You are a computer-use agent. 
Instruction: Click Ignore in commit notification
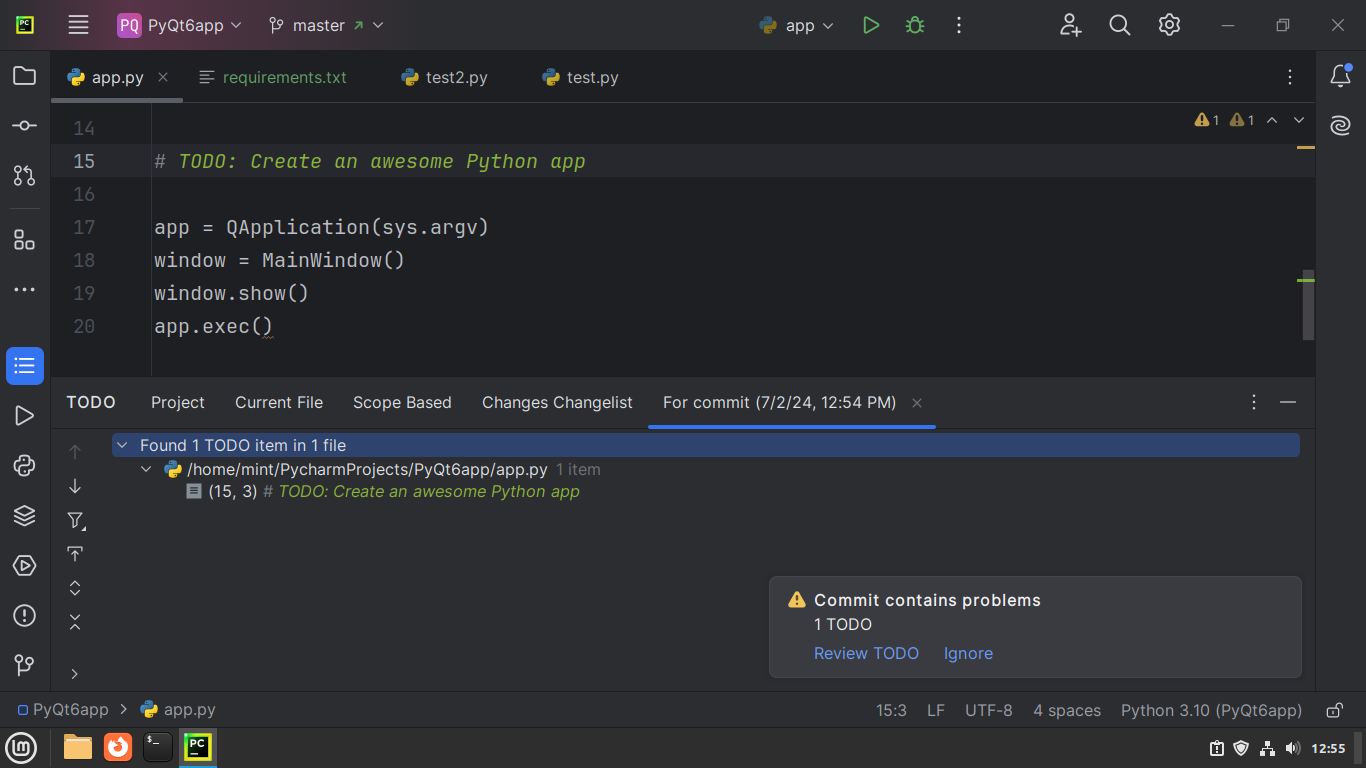pyautogui.click(x=968, y=653)
